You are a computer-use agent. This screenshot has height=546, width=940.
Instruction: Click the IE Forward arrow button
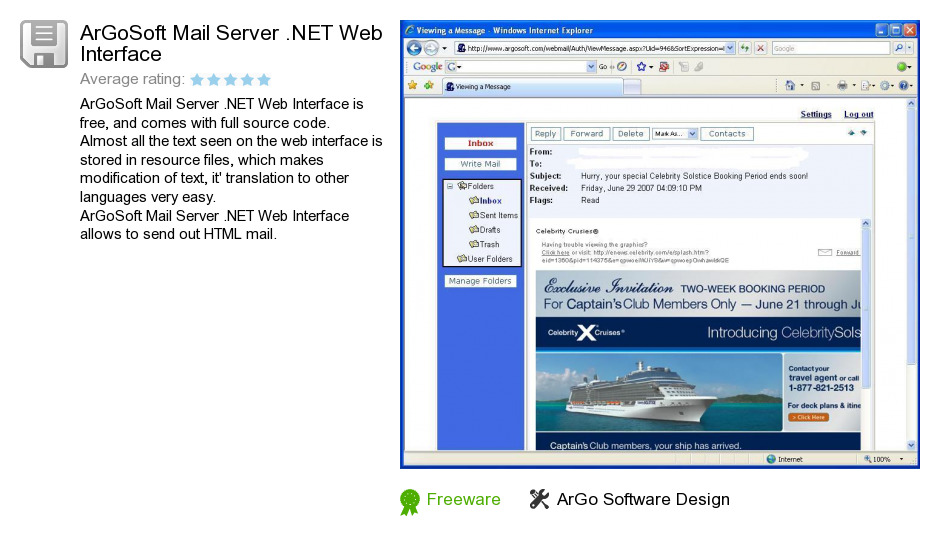431,48
